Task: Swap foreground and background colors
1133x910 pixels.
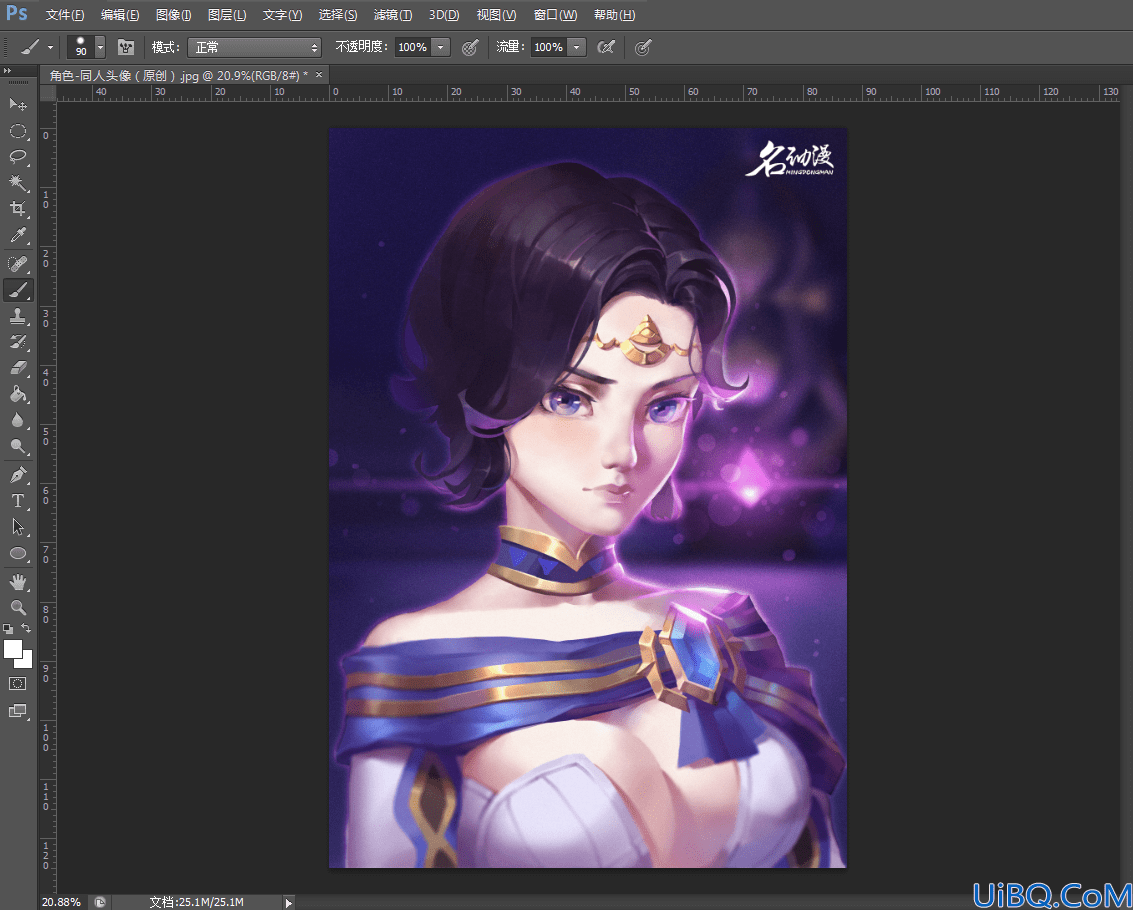Action: click(x=27, y=628)
